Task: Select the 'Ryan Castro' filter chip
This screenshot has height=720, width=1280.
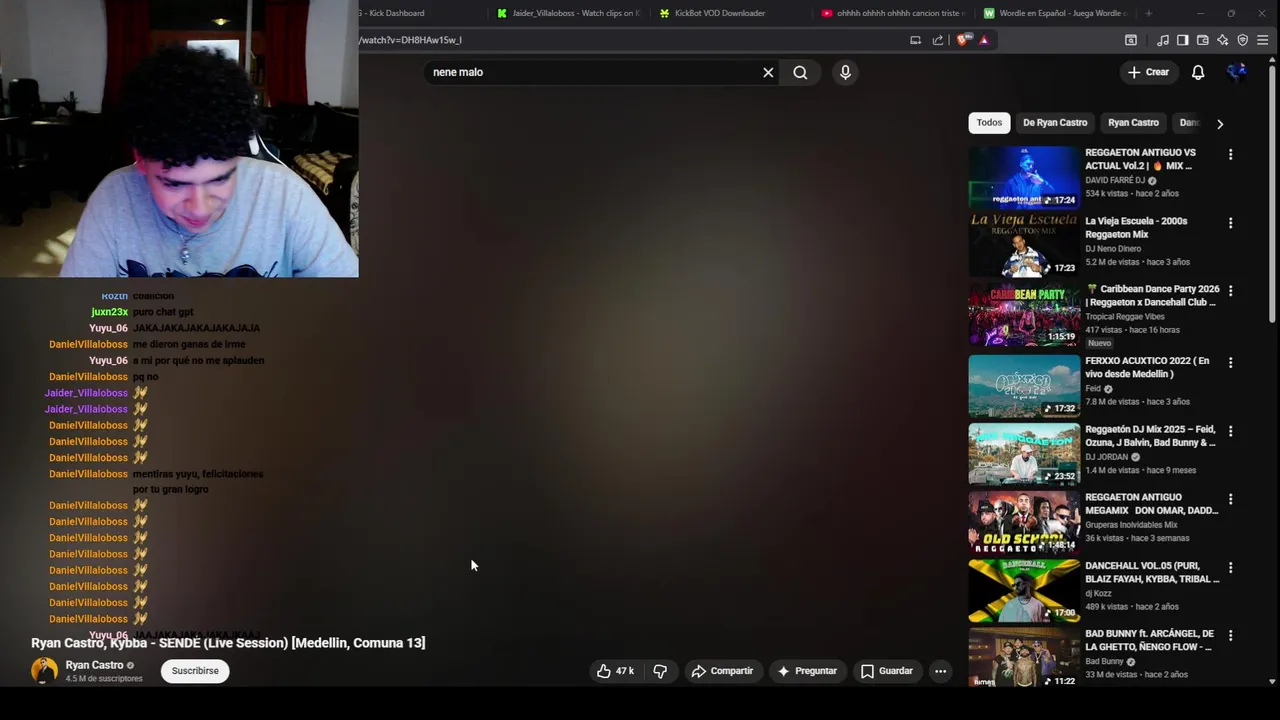Action: [1133, 123]
